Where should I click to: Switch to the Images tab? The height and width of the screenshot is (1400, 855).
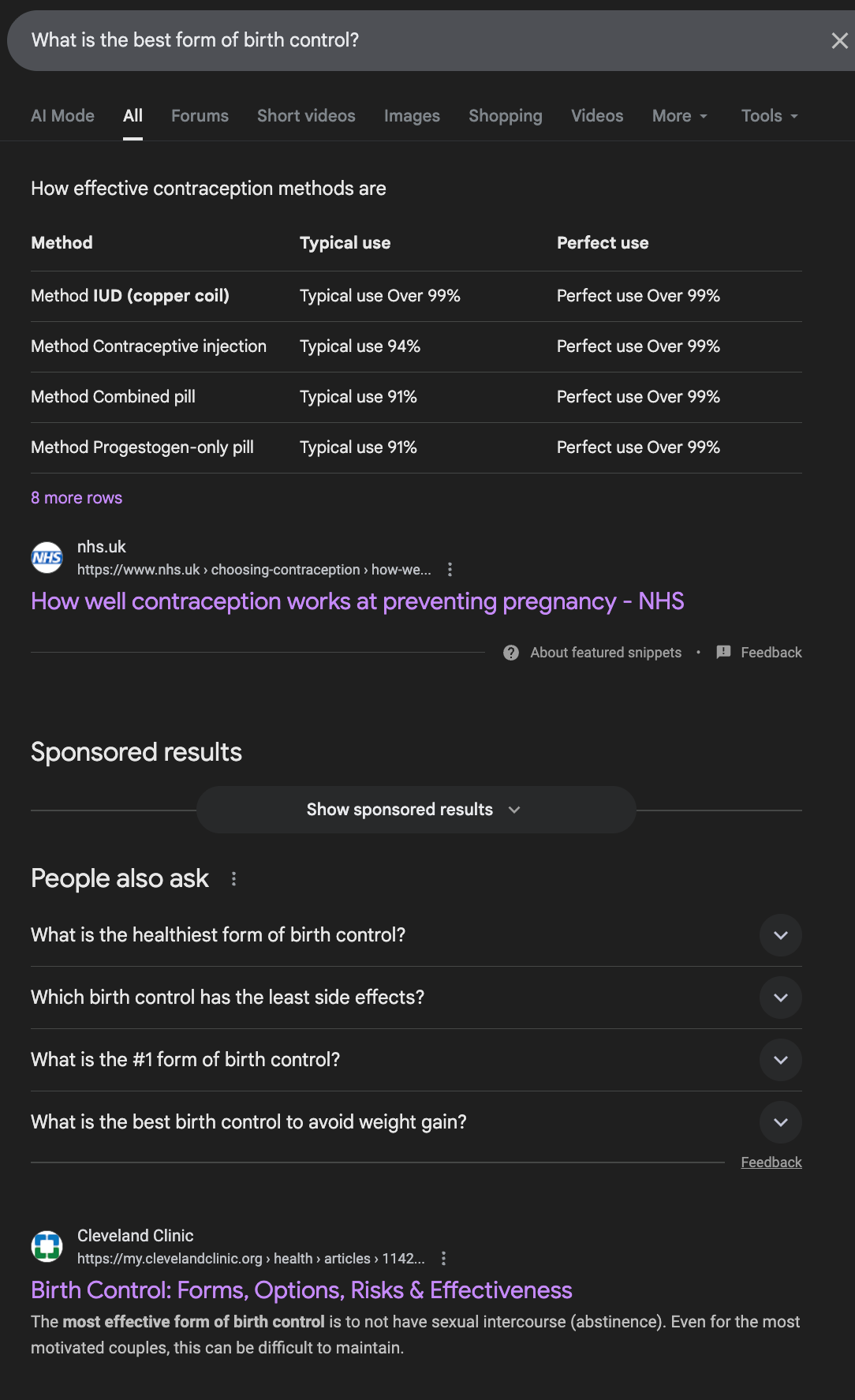[411, 115]
